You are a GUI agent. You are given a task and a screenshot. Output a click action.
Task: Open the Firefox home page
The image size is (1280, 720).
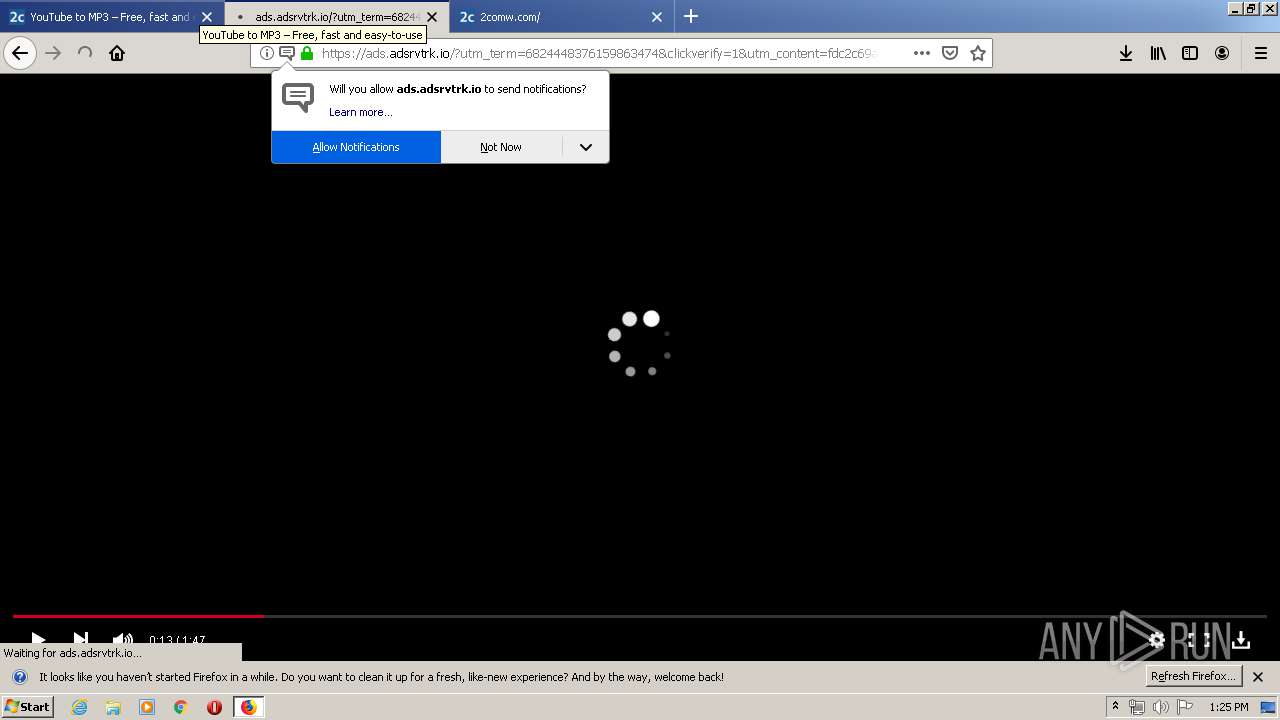pos(117,53)
